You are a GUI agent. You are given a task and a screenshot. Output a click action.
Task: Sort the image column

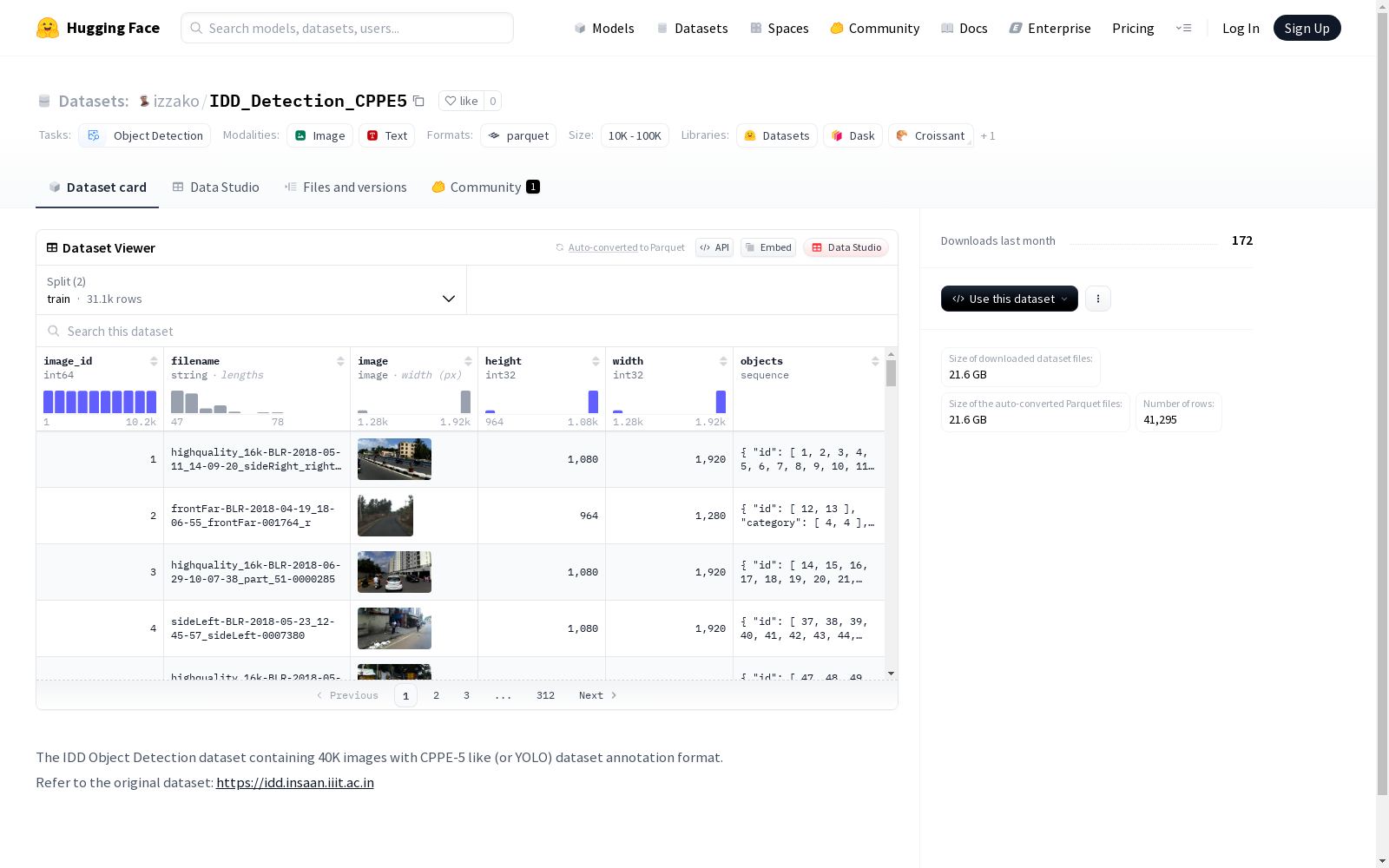(468, 361)
